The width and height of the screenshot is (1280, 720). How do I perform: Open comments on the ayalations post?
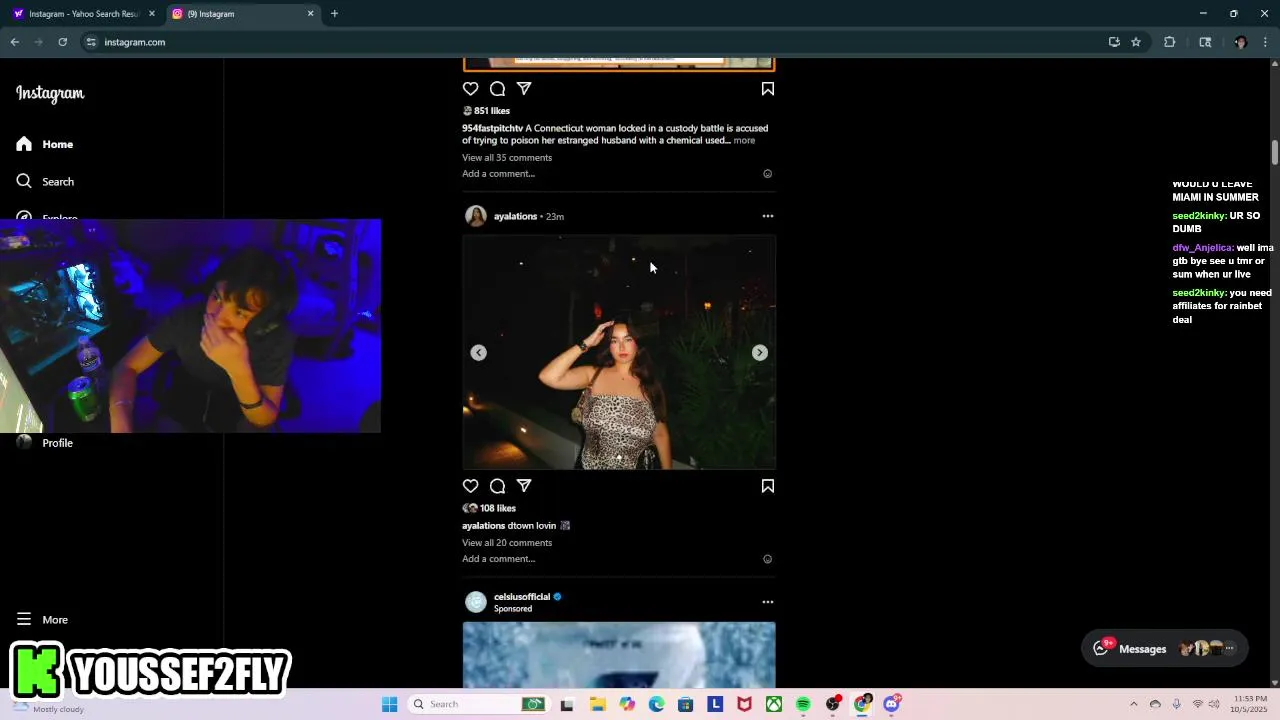[x=497, y=486]
